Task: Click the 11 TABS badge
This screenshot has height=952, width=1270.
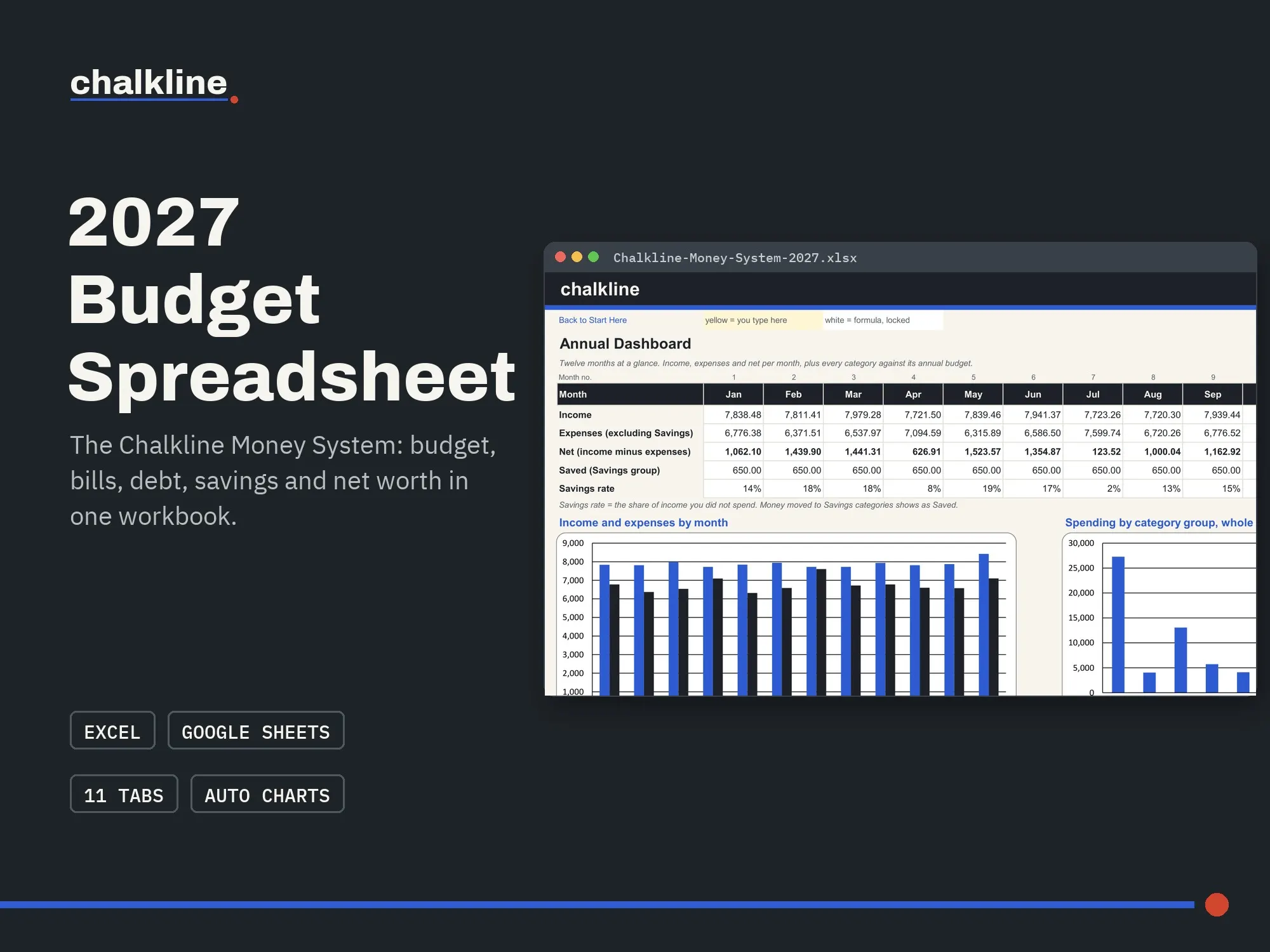Action: tap(124, 794)
